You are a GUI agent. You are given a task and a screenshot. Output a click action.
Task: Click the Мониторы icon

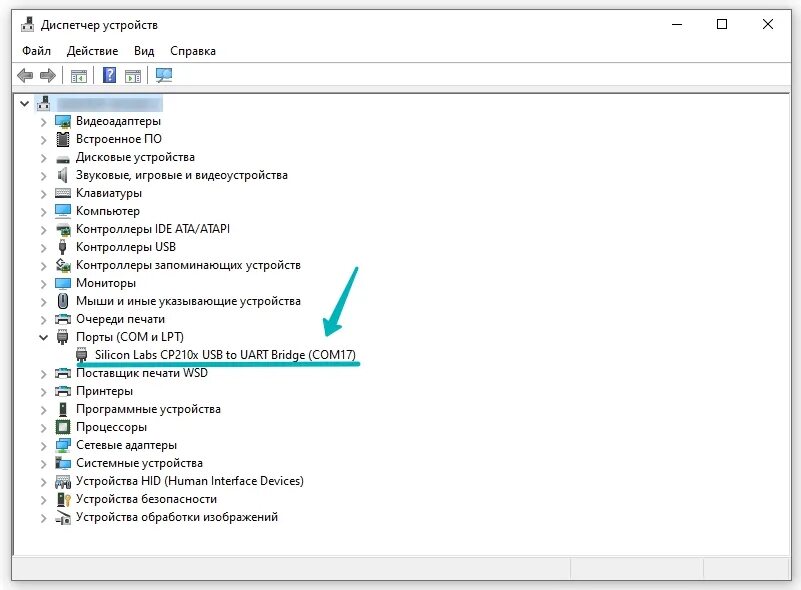63,283
